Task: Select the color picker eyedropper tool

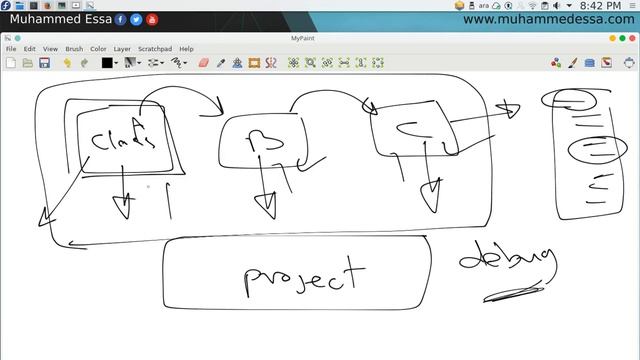Action: (x=220, y=63)
